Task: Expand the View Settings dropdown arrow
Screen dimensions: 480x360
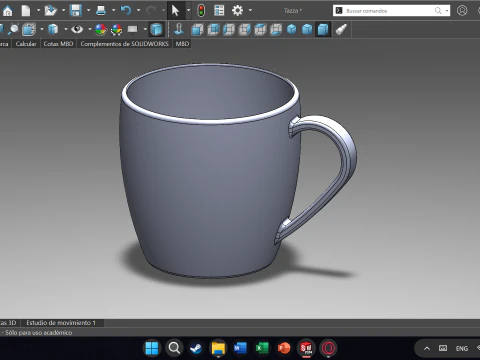Action: point(145,29)
